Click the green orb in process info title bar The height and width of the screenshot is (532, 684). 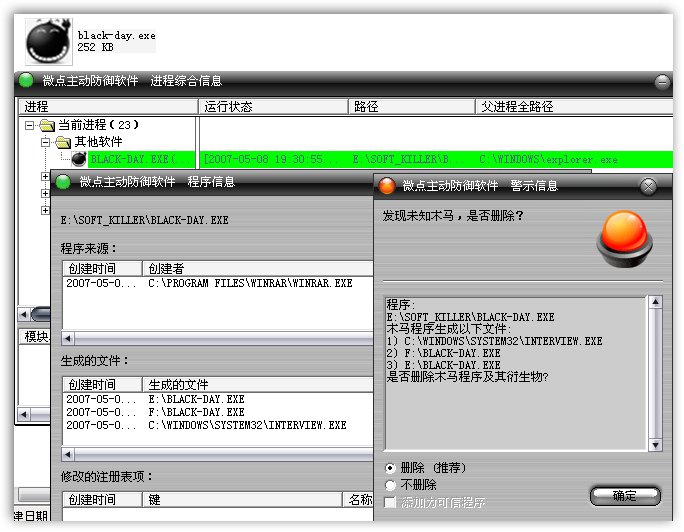[x=26, y=80]
